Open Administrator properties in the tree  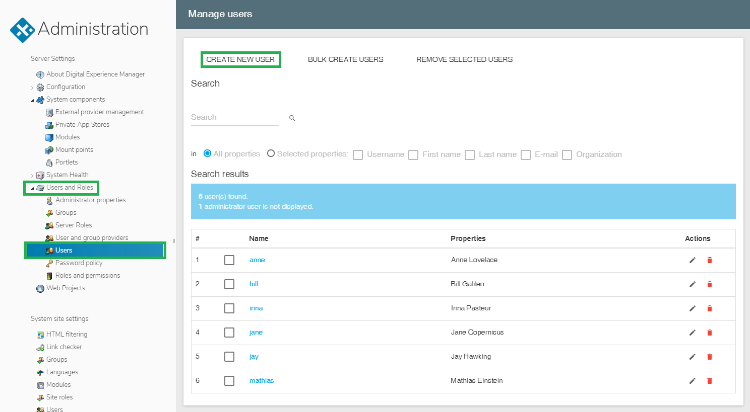coord(90,200)
